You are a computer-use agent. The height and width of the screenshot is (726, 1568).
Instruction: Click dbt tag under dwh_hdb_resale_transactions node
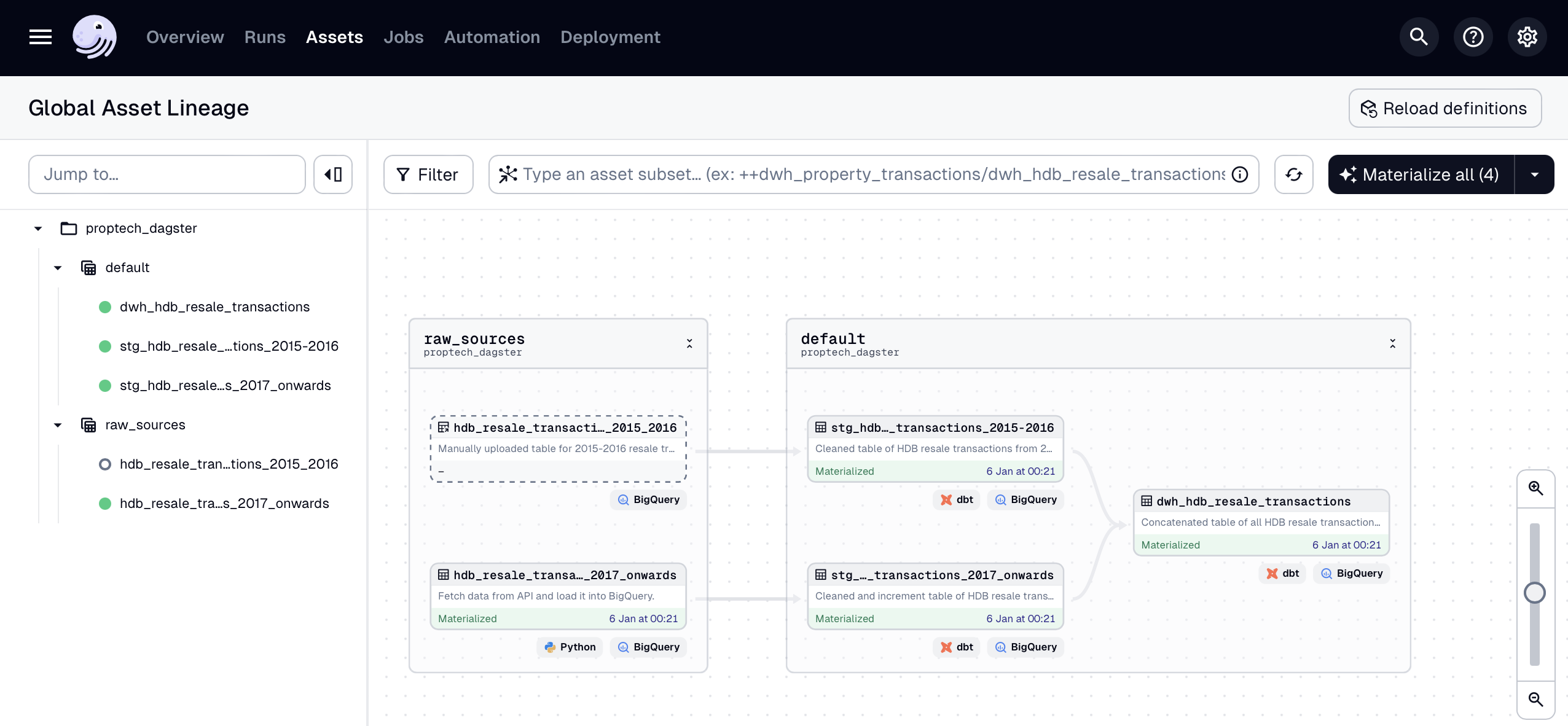pyautogui.click(x=1283, y=573)
